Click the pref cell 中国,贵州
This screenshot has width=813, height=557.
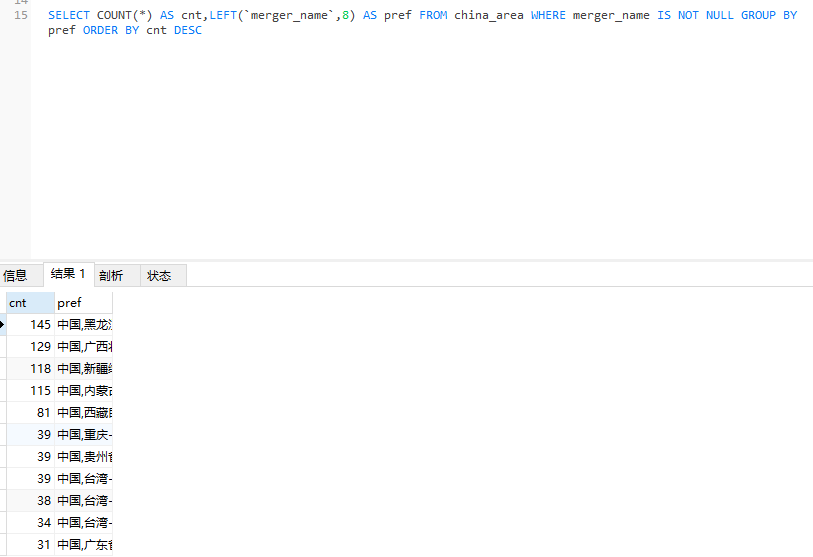(84, 457)
